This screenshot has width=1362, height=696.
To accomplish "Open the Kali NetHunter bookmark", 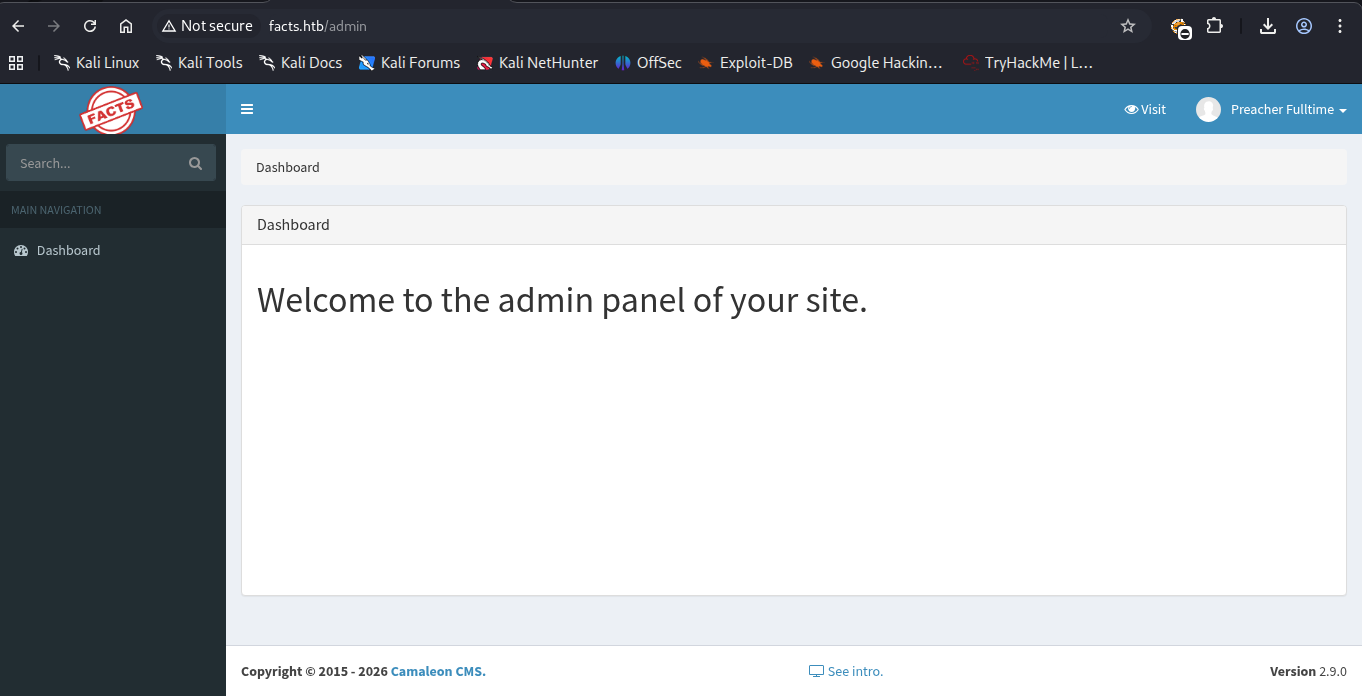I will (537, 63).
